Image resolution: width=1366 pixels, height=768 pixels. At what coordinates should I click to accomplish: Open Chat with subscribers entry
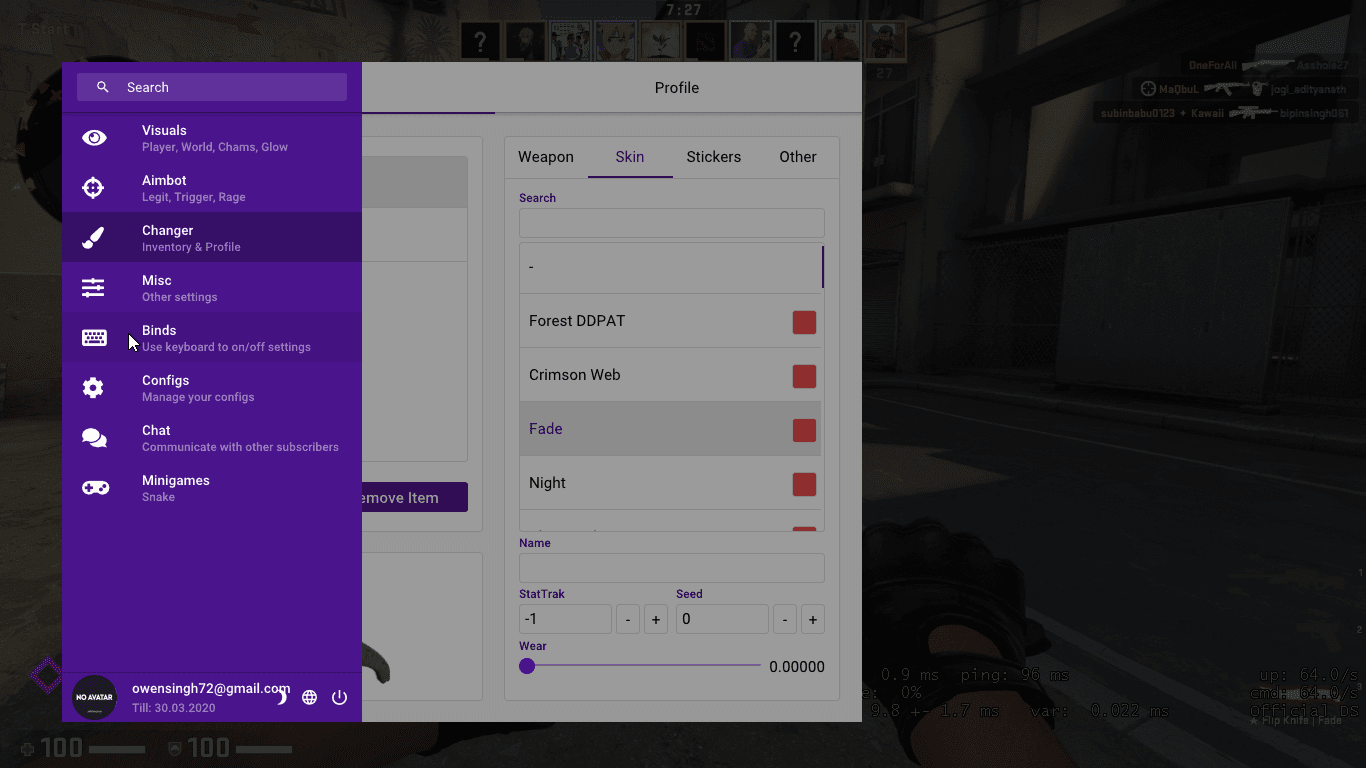[x=212, y=437]
